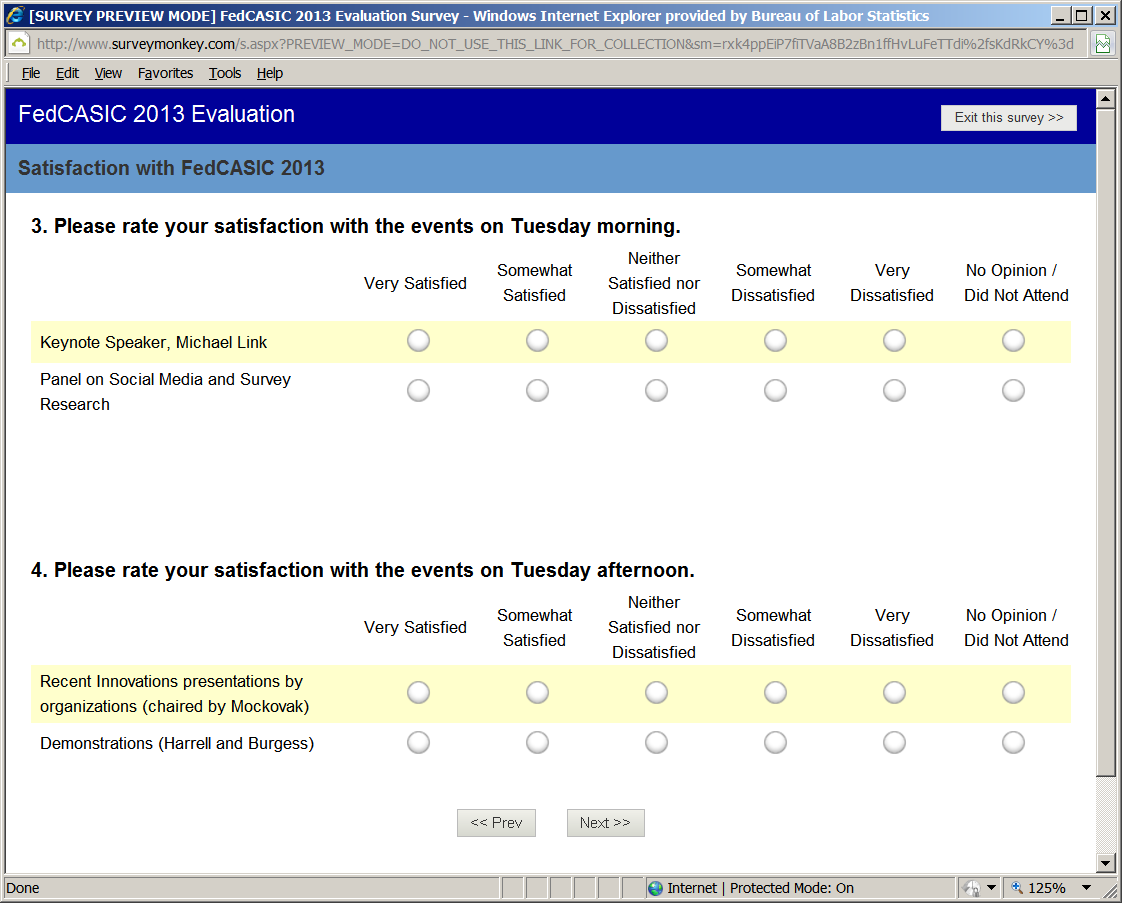Viewport: 1122px width, 903px height.
Task: Rate Recent Innovations presentations as Very Dissatisfied
Action: (x=894, y=693)
